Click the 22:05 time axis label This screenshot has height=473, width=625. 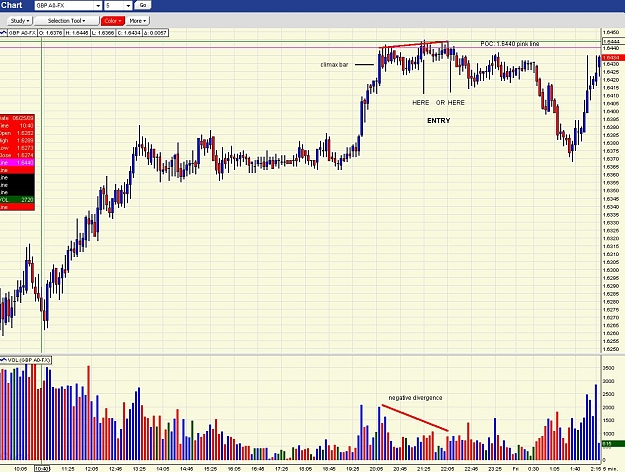click(447, 469)
